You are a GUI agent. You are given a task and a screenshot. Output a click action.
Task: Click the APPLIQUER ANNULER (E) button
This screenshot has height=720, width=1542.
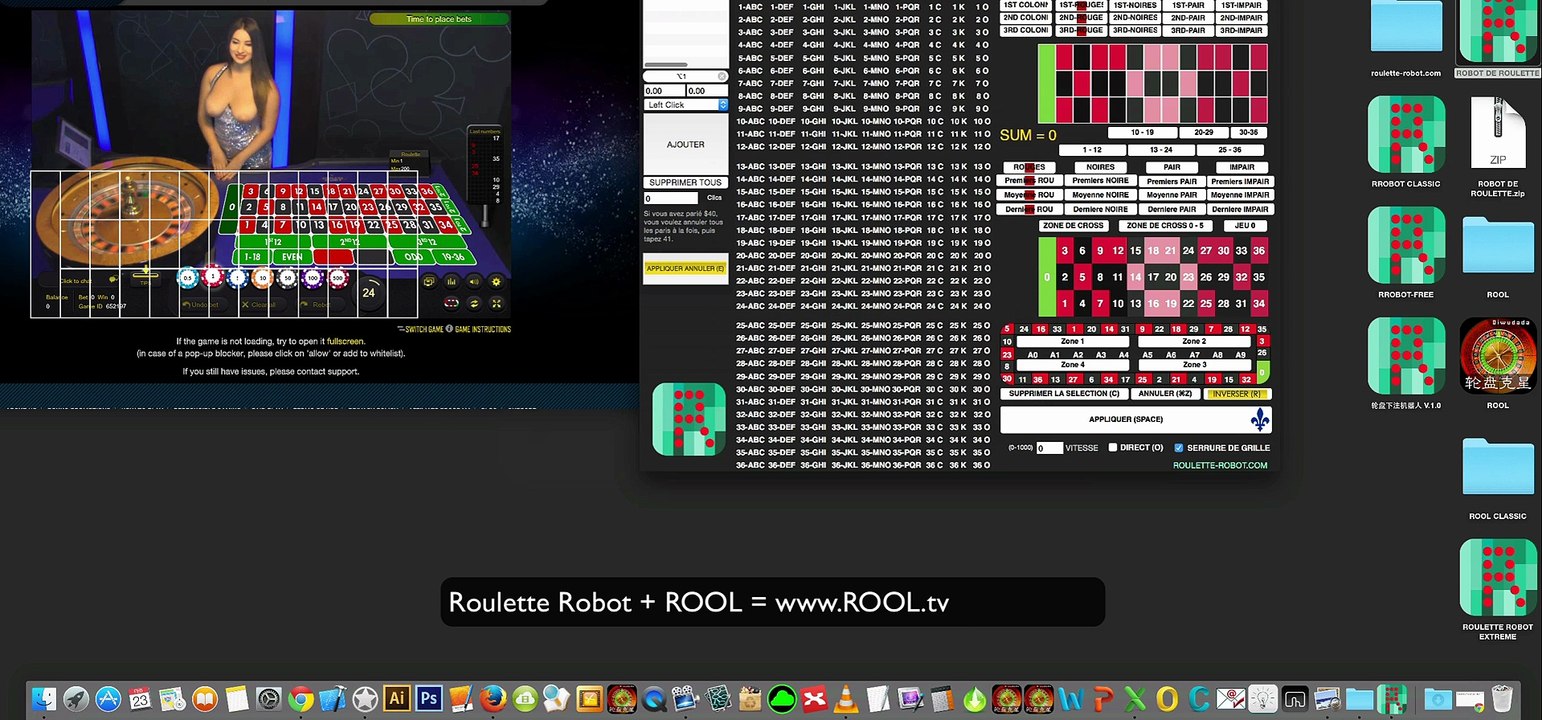[685, 268]
